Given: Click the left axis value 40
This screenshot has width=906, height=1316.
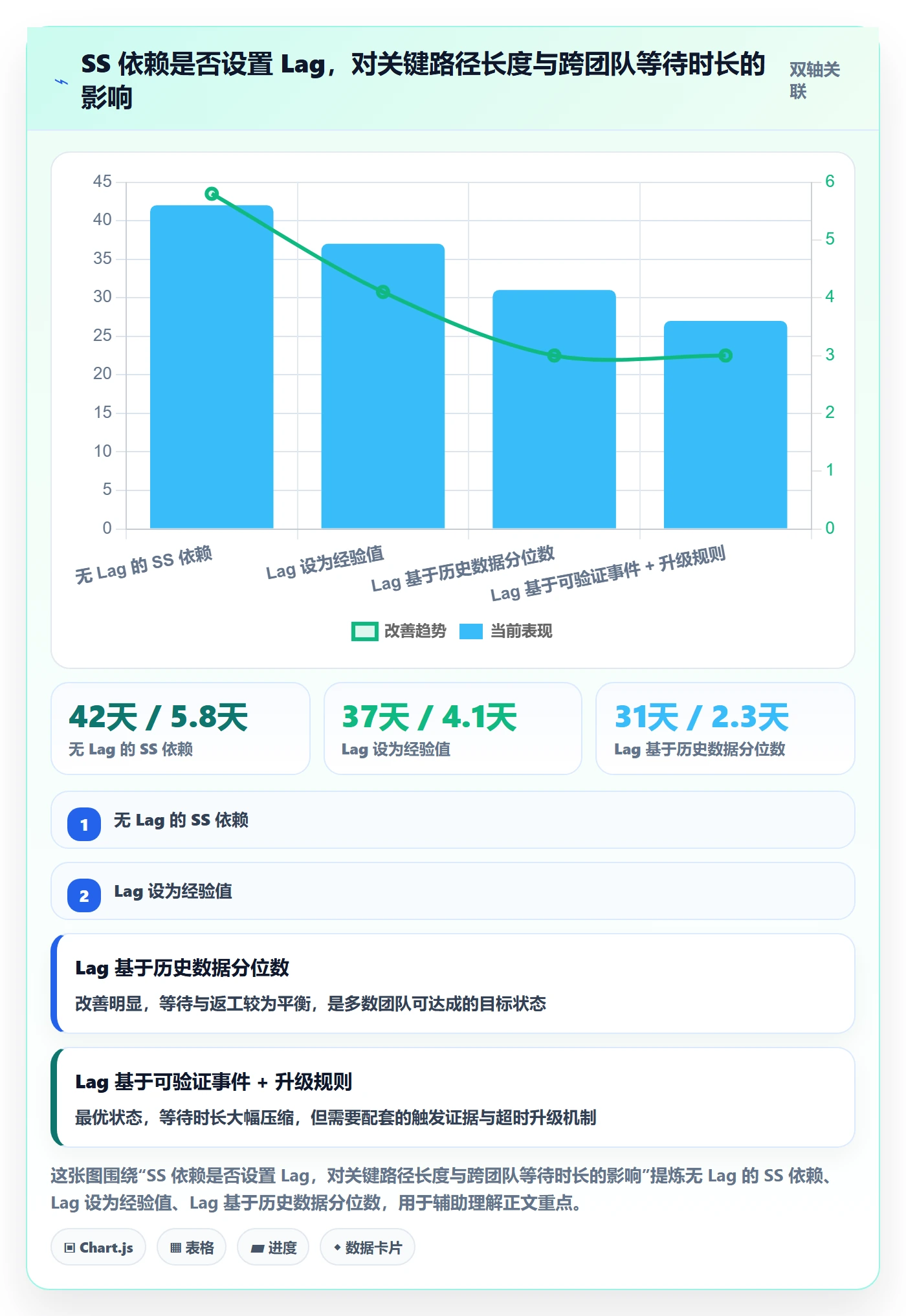Looking at the screenshot, I should click(102, 220).
